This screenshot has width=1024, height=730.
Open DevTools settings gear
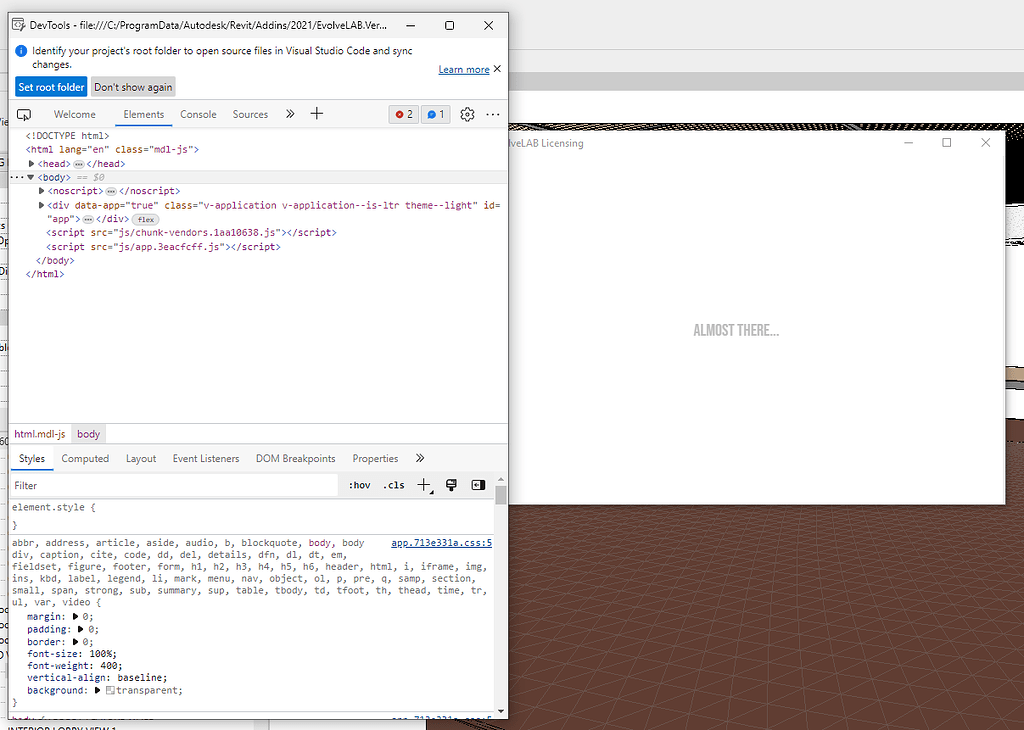pos(467,115)
